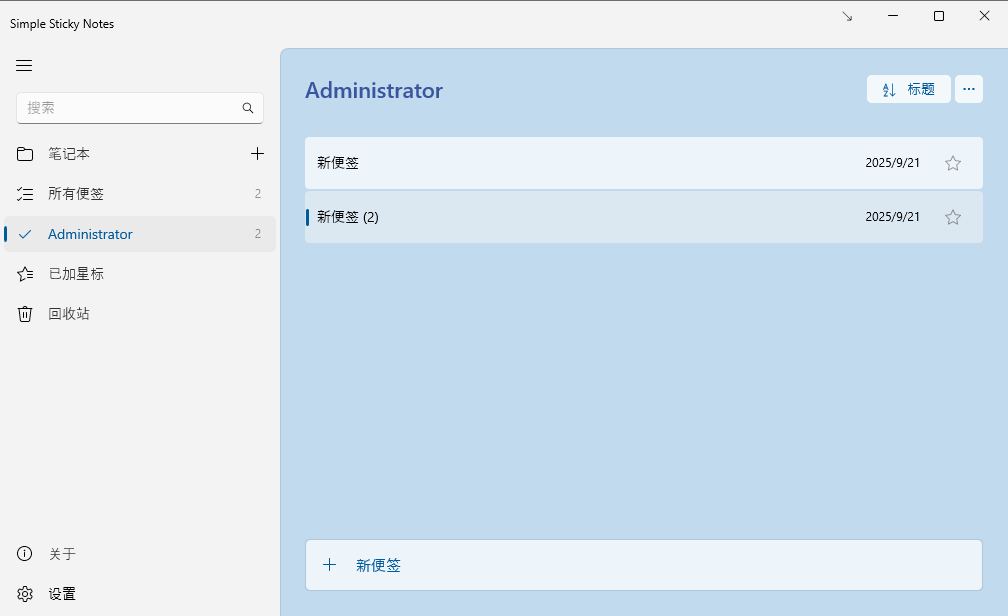Click the compact view arrow in title bar
The width and height of the screenshot is (1008, 616).
tap(847, 16)
